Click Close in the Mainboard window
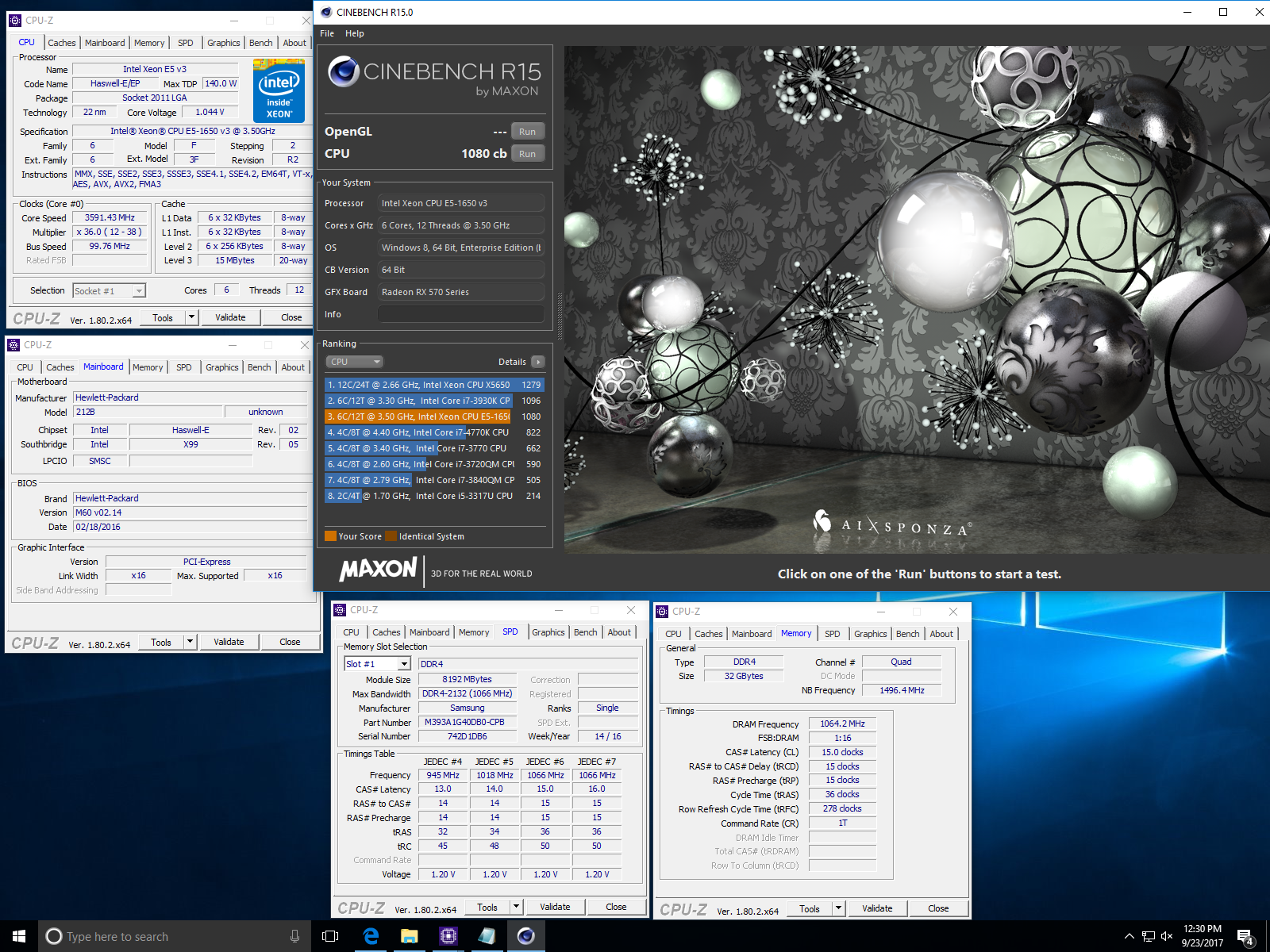The height and width of the screenshot is (952, 1270). click(290, 642)
